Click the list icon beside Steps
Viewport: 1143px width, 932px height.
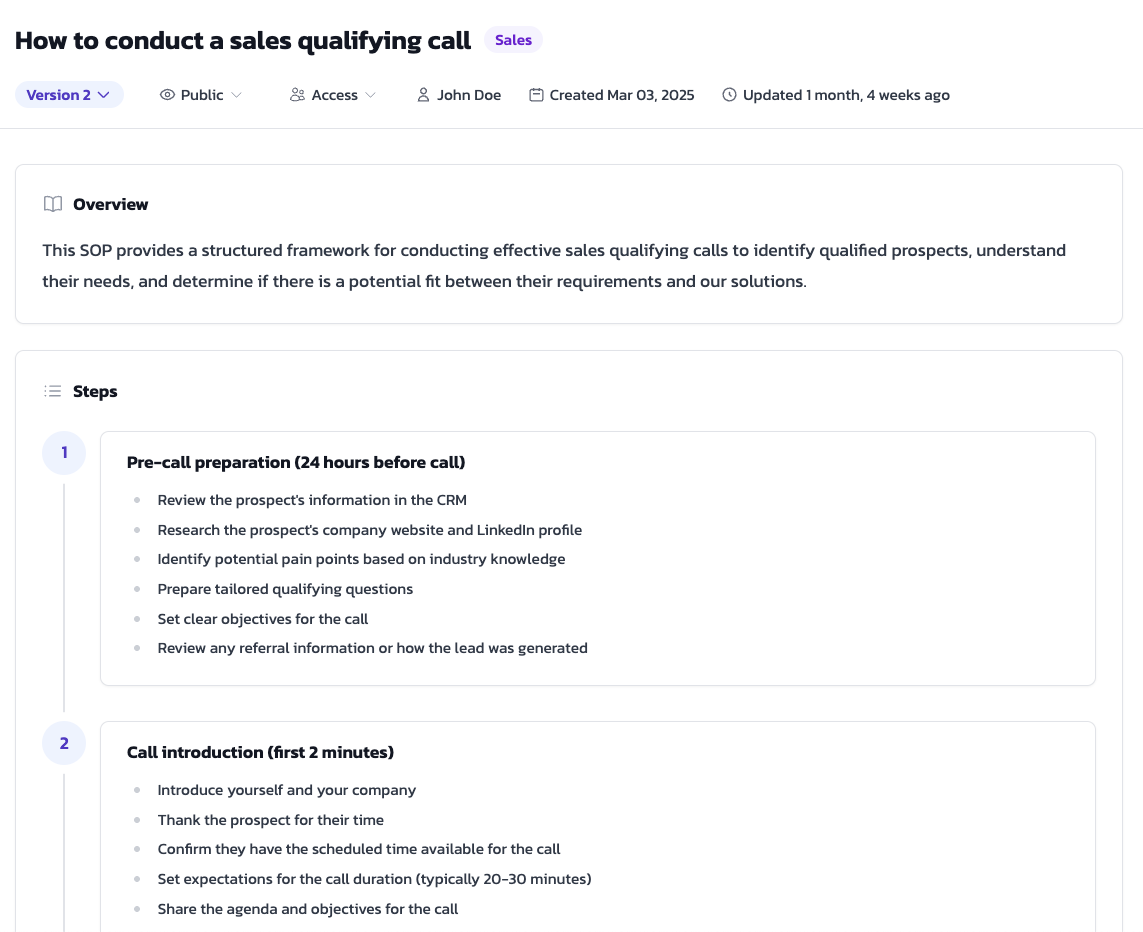pyautogui.click(x=52, y=391)
